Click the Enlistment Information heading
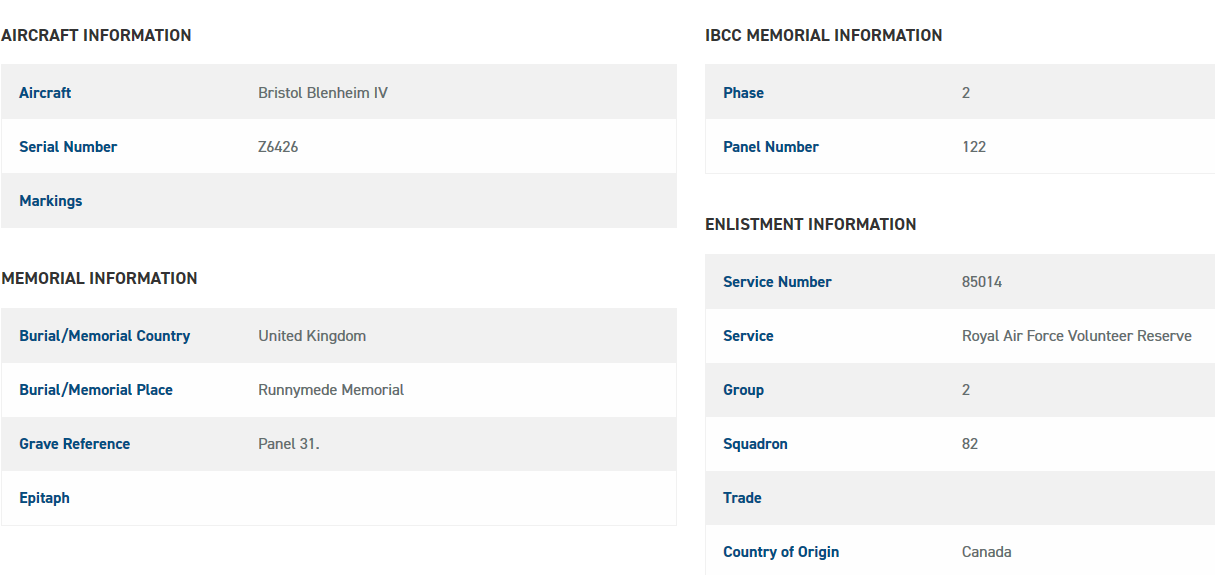The image size is (1215, 575). point(811,224)
